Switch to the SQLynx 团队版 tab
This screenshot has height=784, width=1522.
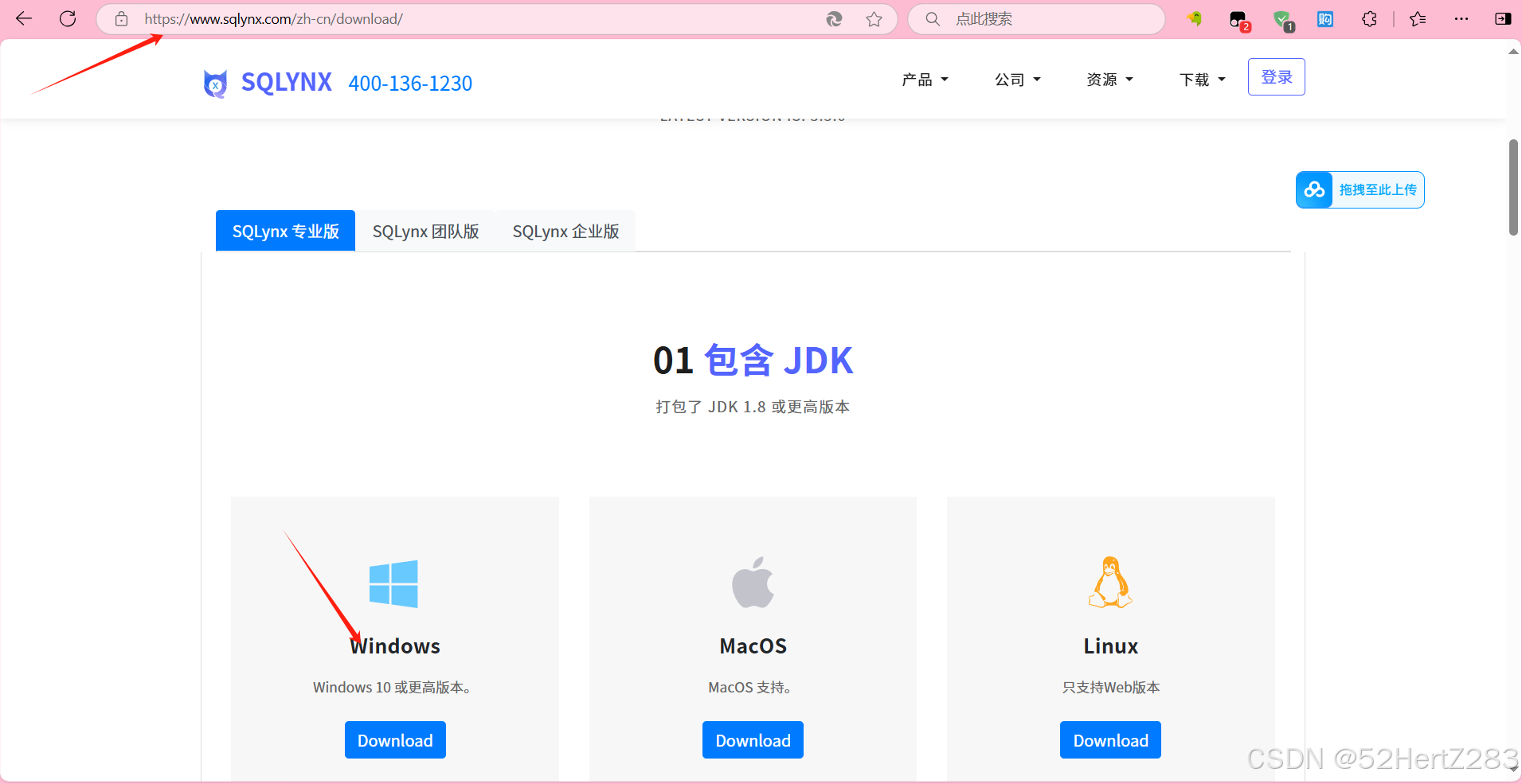point(425,231)
